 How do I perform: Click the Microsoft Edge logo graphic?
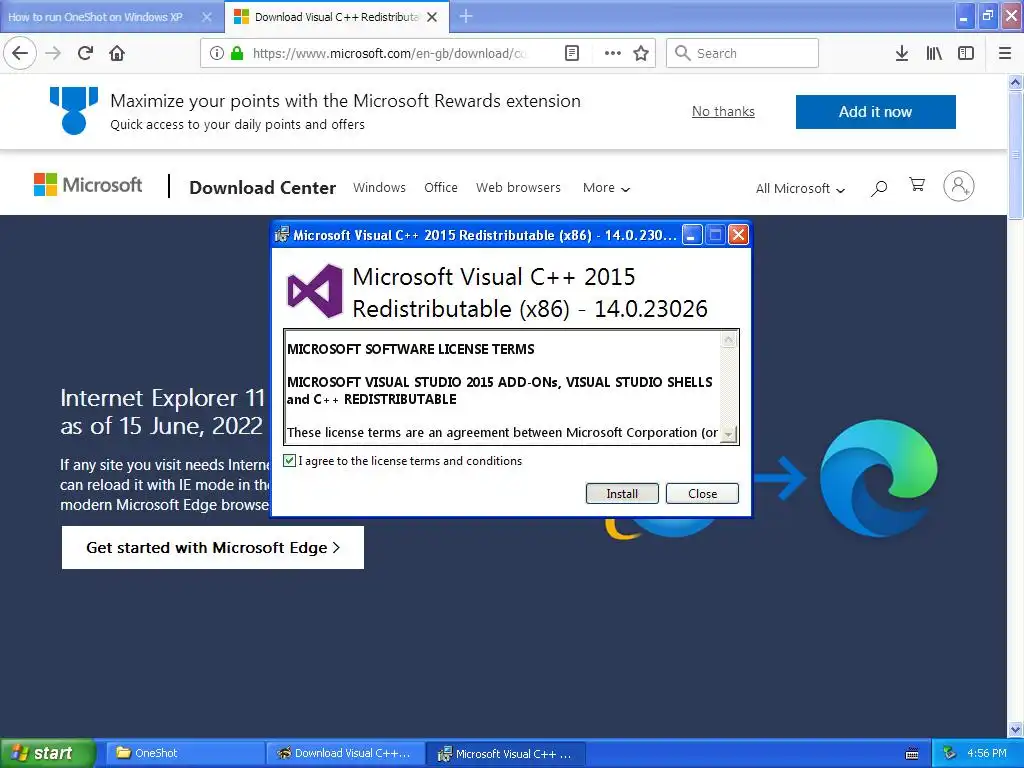pos(878,479)
